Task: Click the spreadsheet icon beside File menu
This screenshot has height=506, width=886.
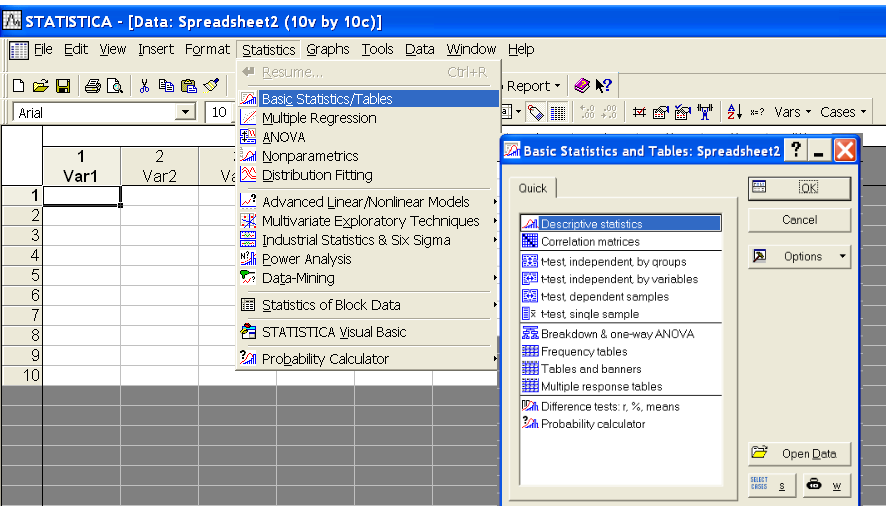Action: 18,50
